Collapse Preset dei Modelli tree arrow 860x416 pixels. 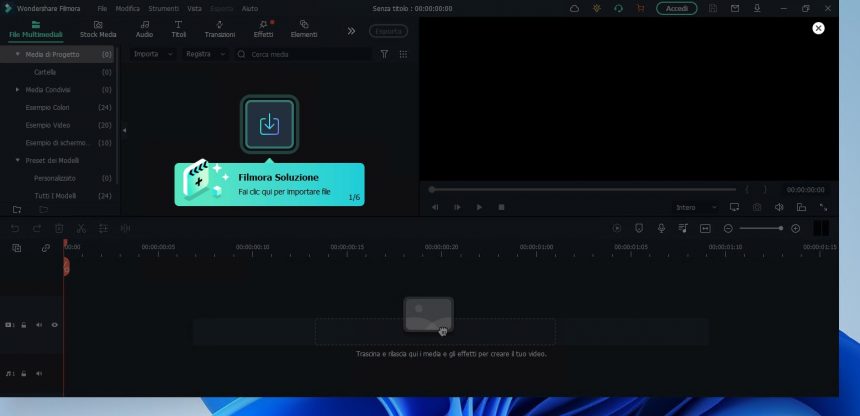tap(18, 160)
